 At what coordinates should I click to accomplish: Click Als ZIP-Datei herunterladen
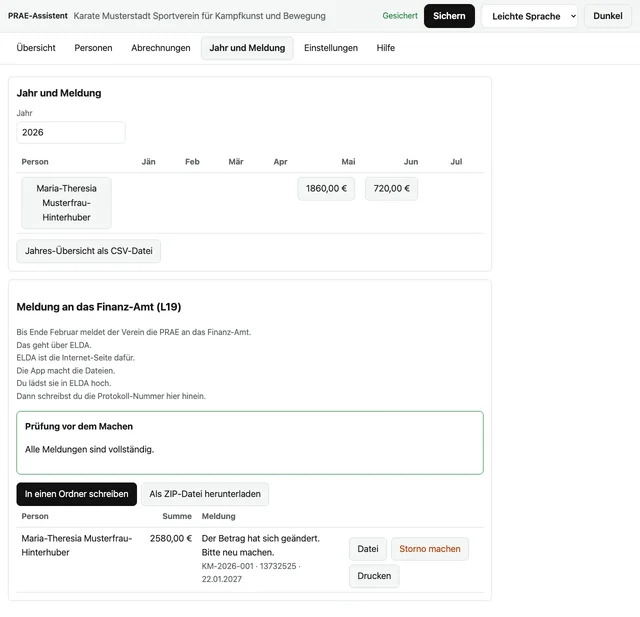click(205, 494)
